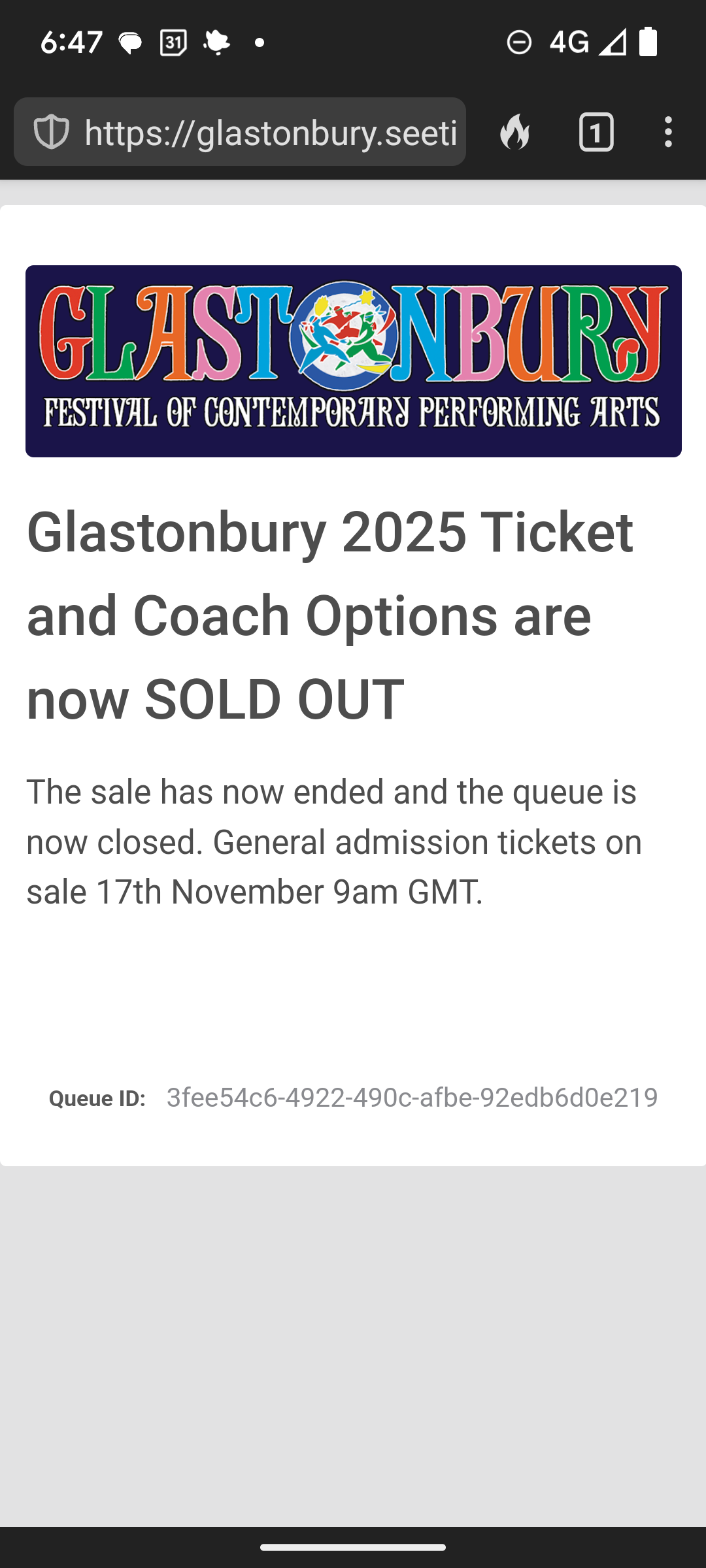Tap the sale ended paragraph text
Viewport: 706px width, 1568px height.
pyautogui.click(x=334, y=841)
